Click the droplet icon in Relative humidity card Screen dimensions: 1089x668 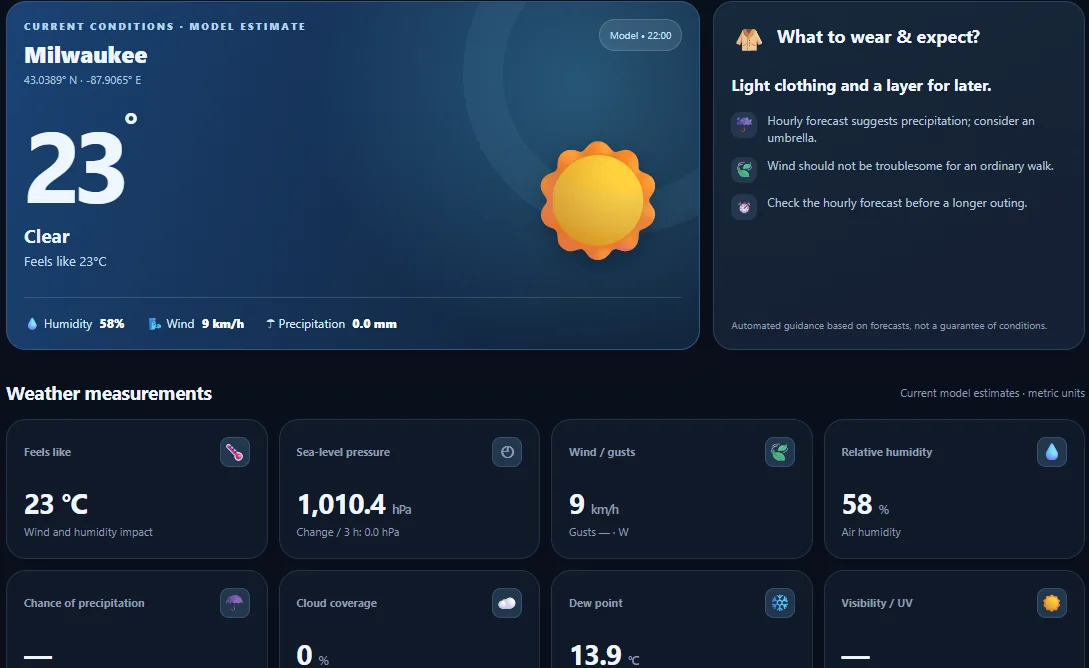[1051, 453]
